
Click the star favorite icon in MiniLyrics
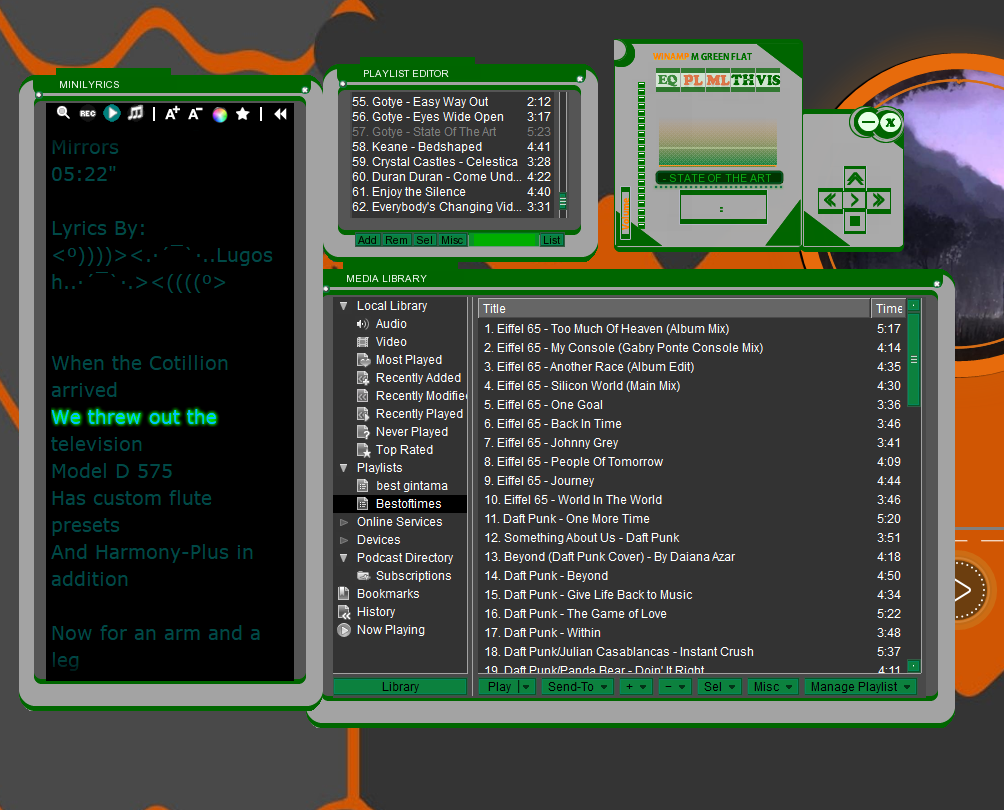(242, 113)
